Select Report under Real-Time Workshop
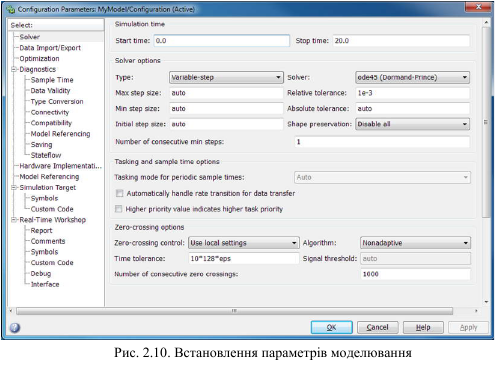Screen dimensions: 496x371 (41, 231)
